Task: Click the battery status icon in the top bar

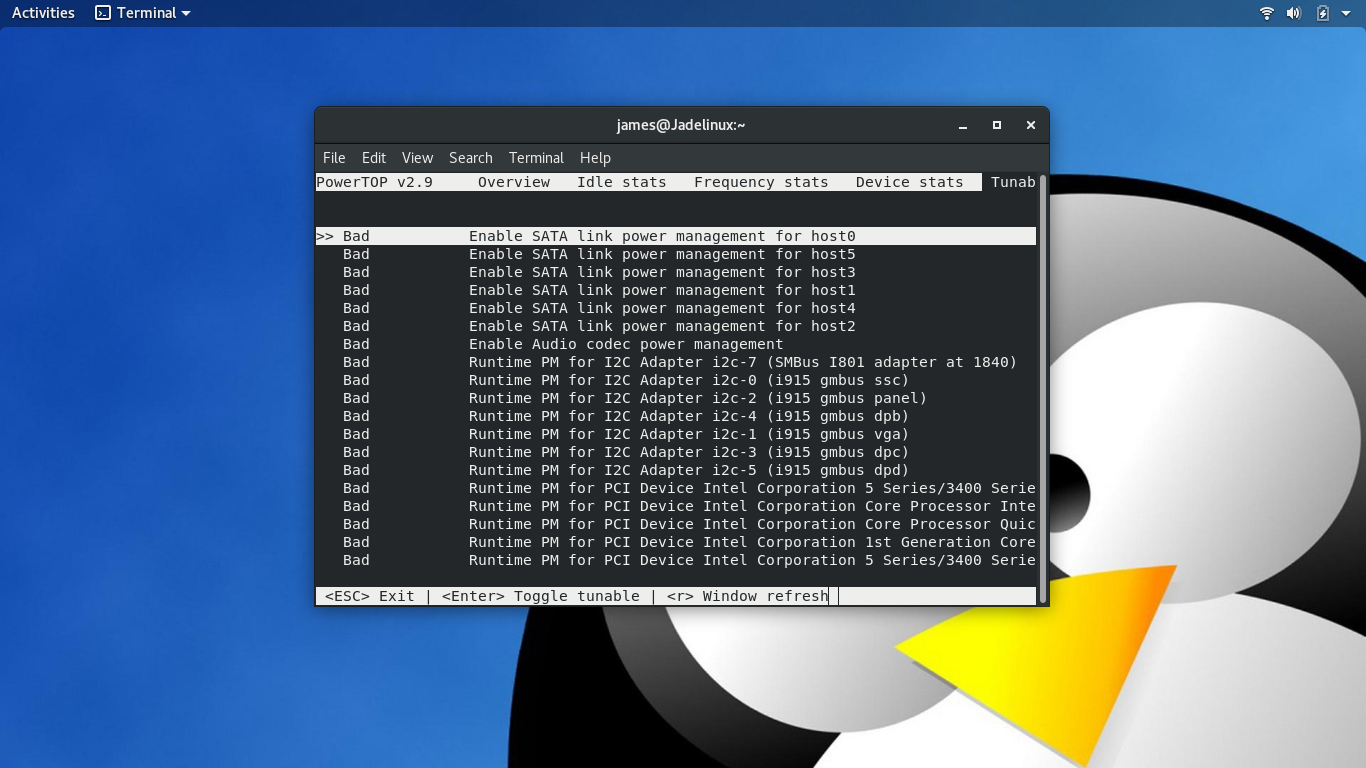Action: pyautogui.click(x=1323, y=13)
